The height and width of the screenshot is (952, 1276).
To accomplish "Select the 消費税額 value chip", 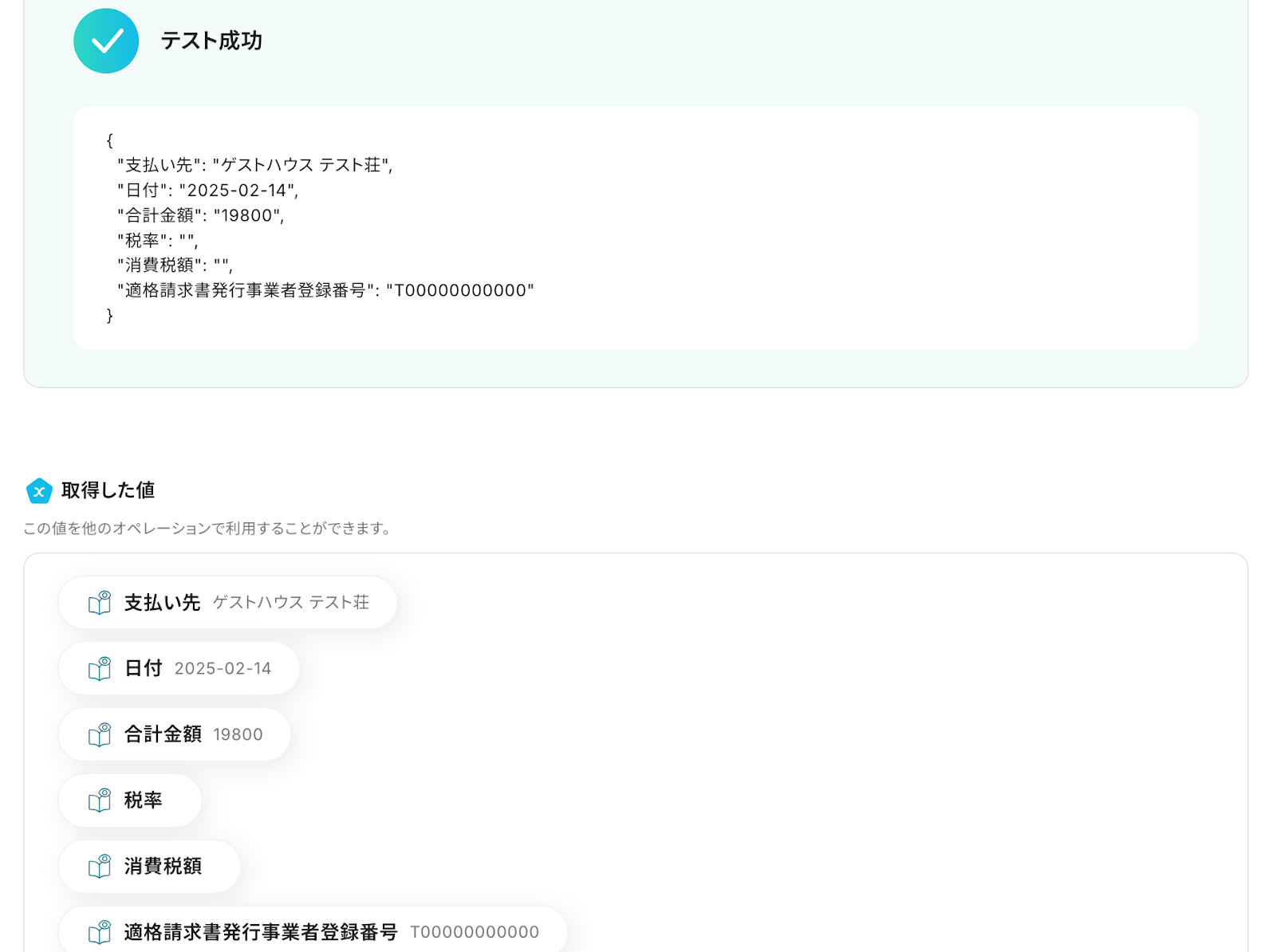I will pos(149,866).
